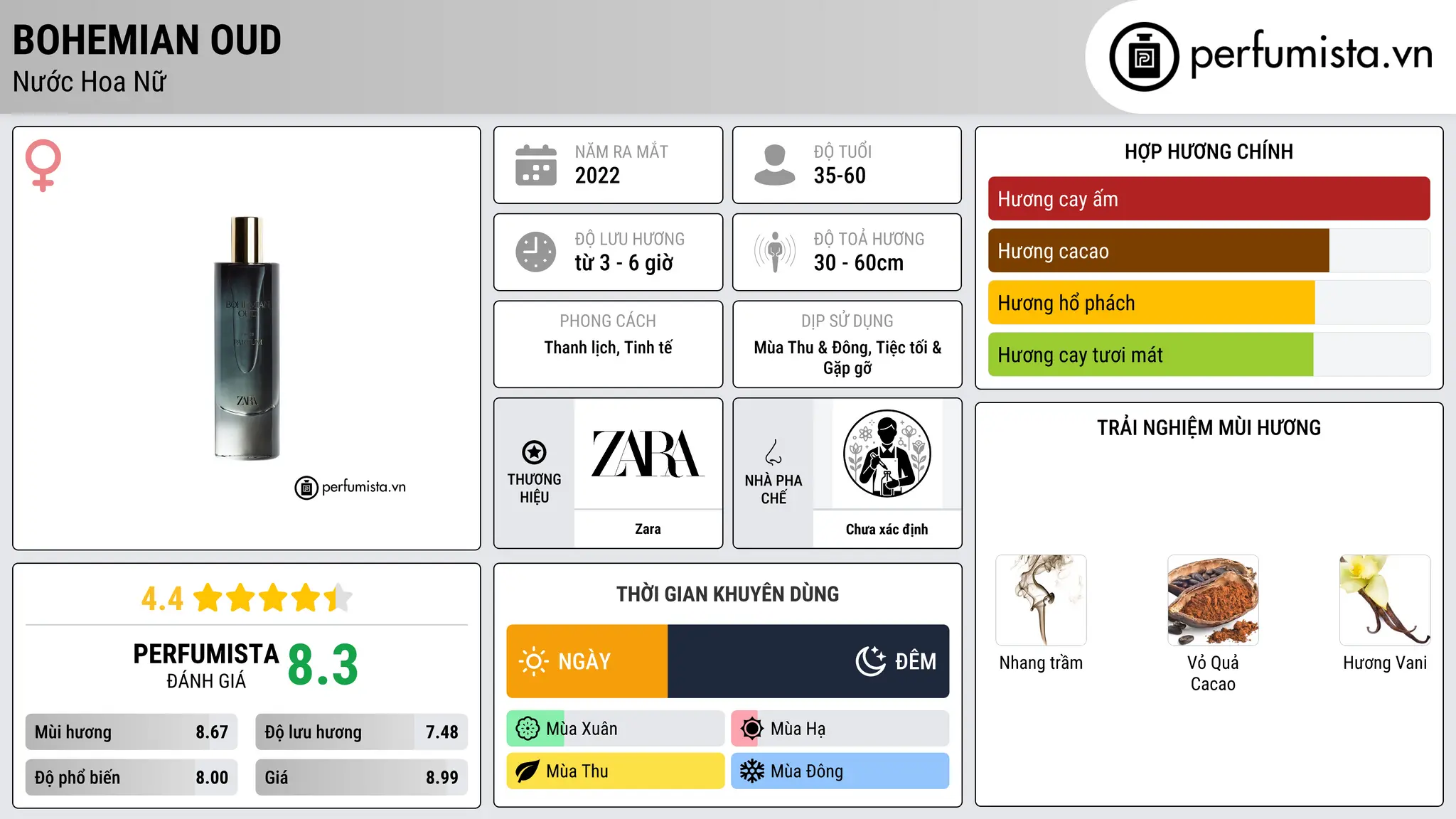Click the moon icon next to Đêm
Screen dimensions: 1456x819
(870, 661)
